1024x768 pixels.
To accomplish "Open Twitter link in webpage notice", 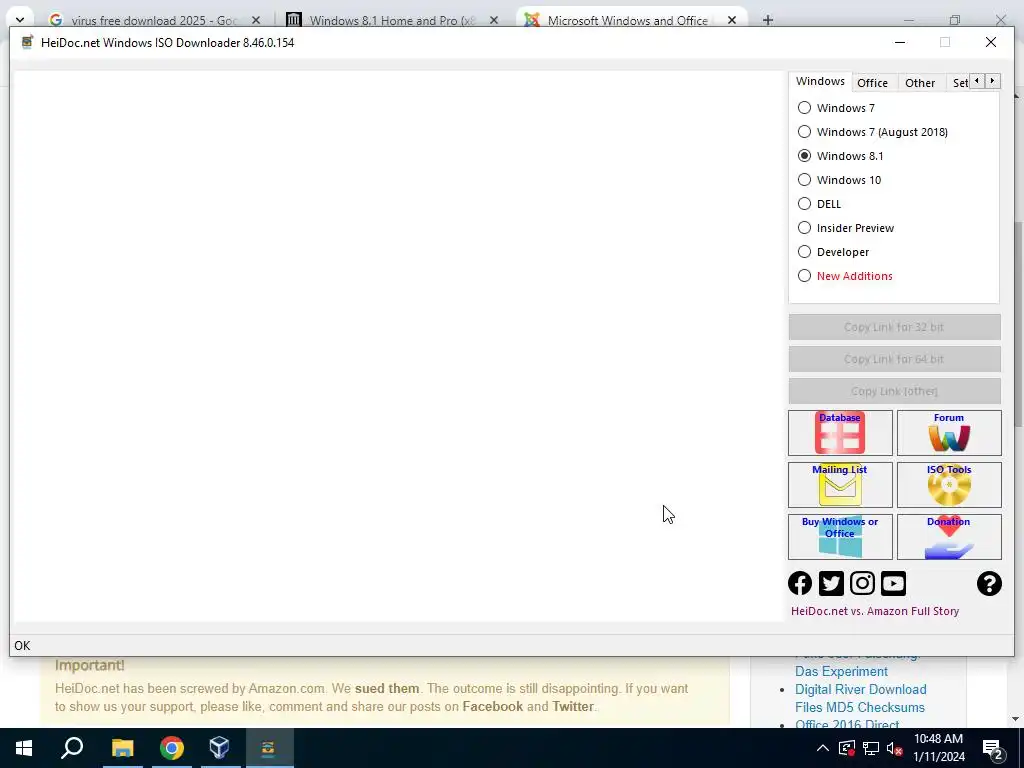I will [x=573, y=707].
